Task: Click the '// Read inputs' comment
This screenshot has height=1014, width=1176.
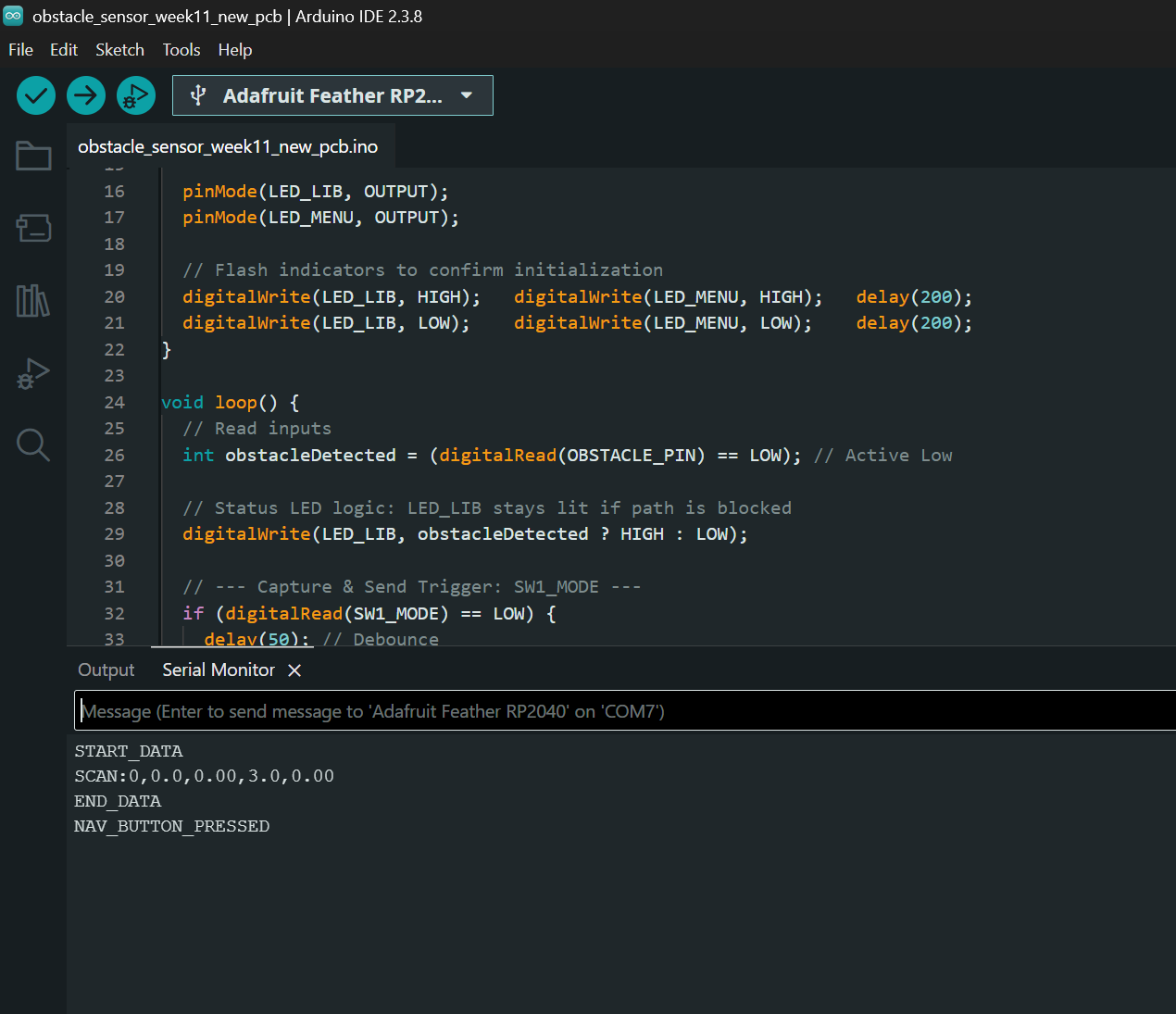Action: click(256, 429)
